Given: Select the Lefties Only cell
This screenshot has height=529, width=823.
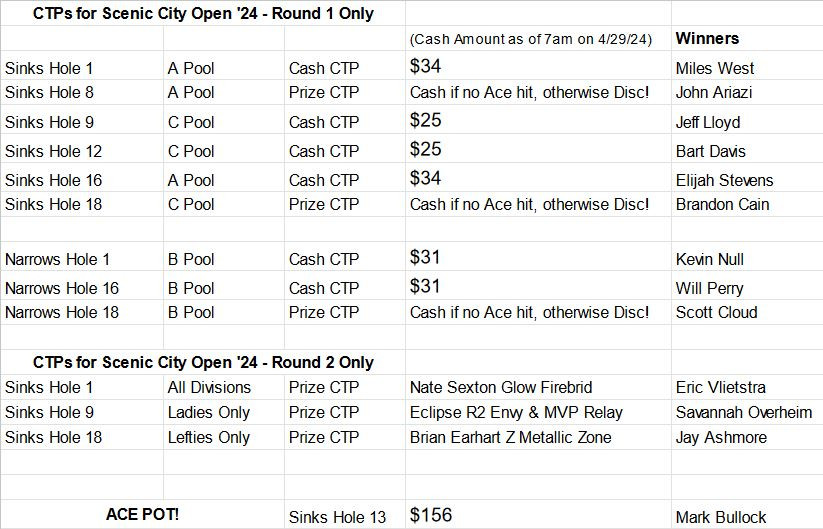Looking at the screenshot, I should coord(209,437).
